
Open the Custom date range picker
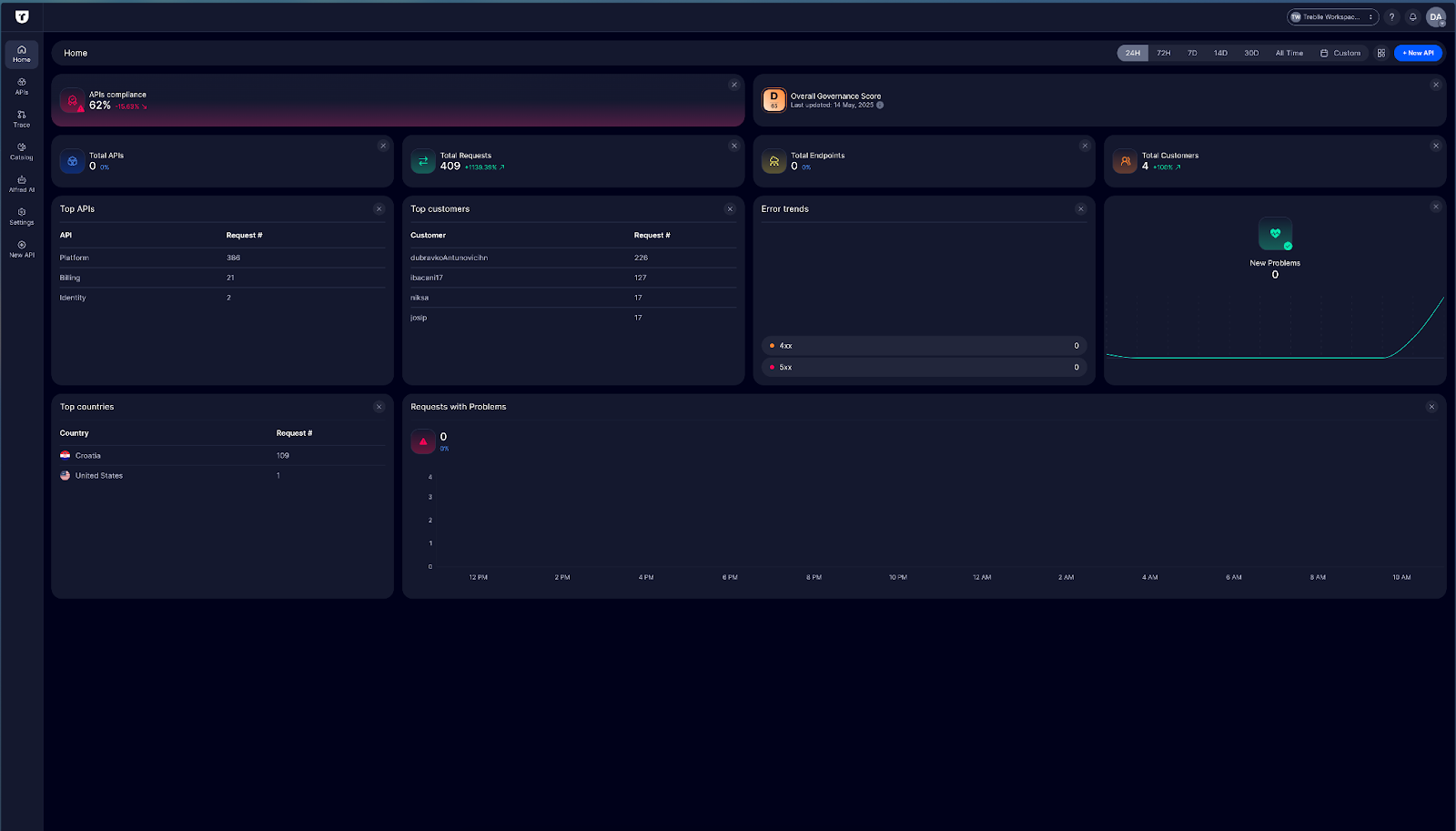point(1340,53)
